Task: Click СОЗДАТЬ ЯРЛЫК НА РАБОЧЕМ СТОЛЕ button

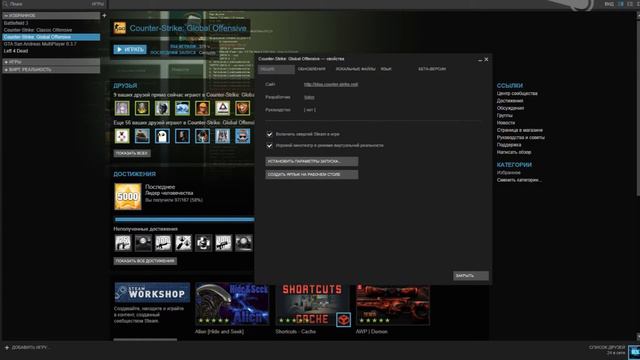Action: (x=312, y=174)
